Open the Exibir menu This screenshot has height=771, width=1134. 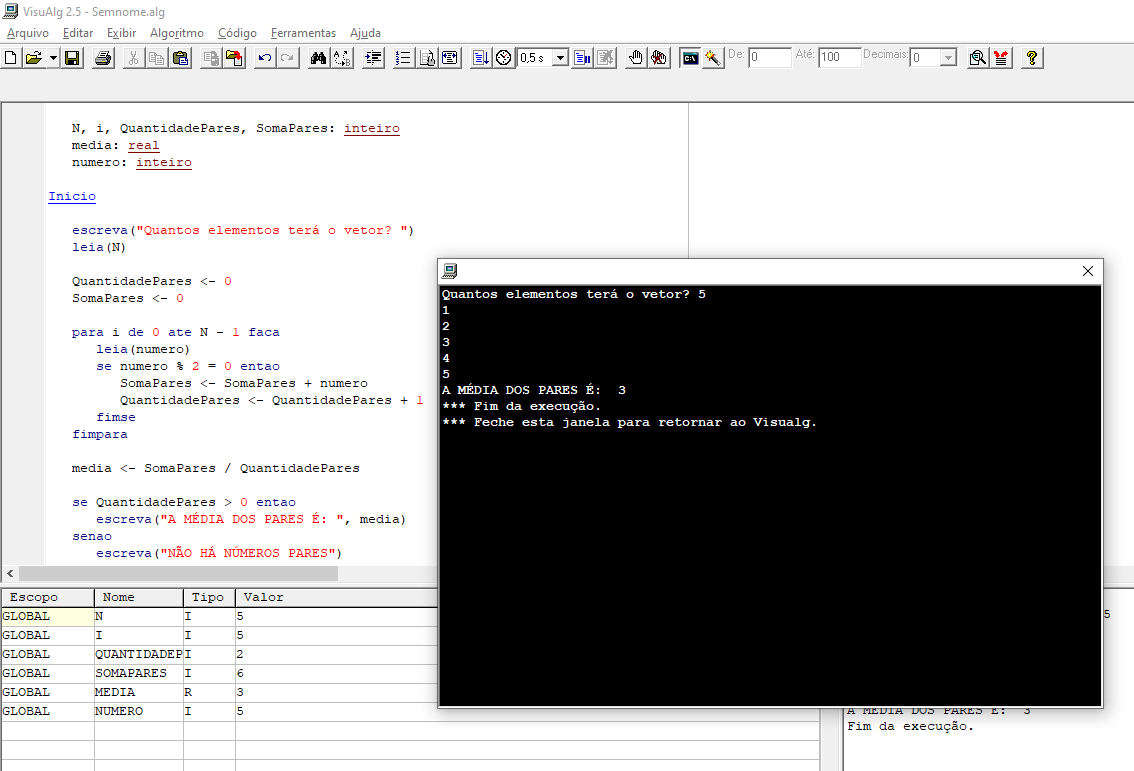pyautogui.click(x=122, y=33)
